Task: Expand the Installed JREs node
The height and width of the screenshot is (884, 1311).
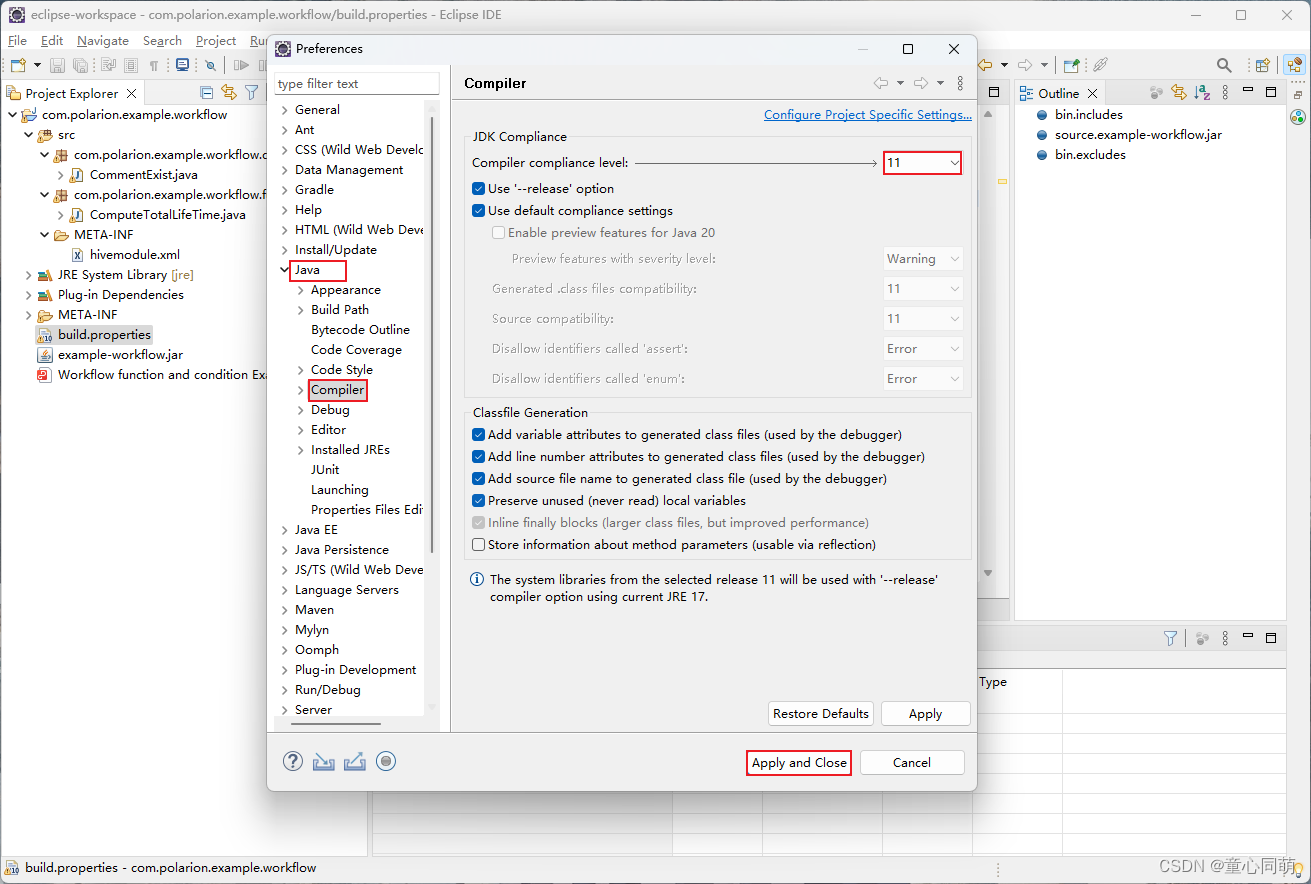Action: coord(301,450)
